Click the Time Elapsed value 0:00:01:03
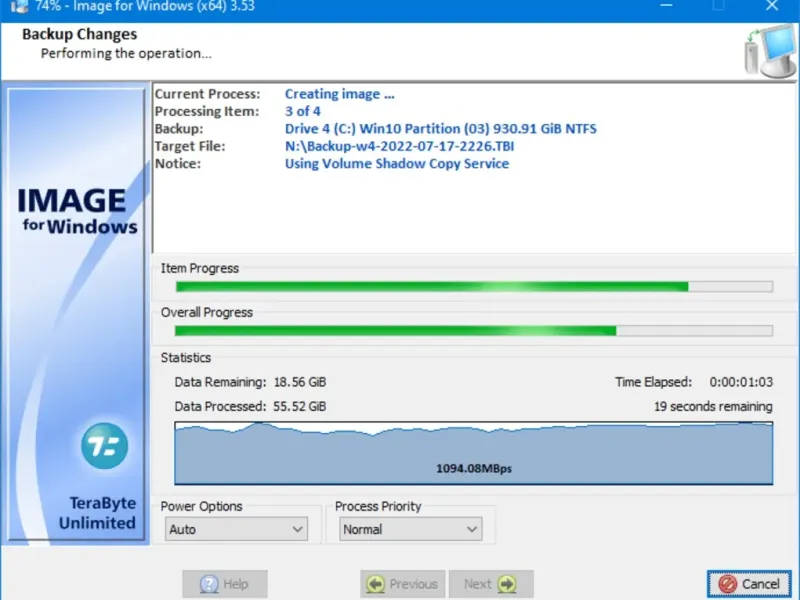 741,382
